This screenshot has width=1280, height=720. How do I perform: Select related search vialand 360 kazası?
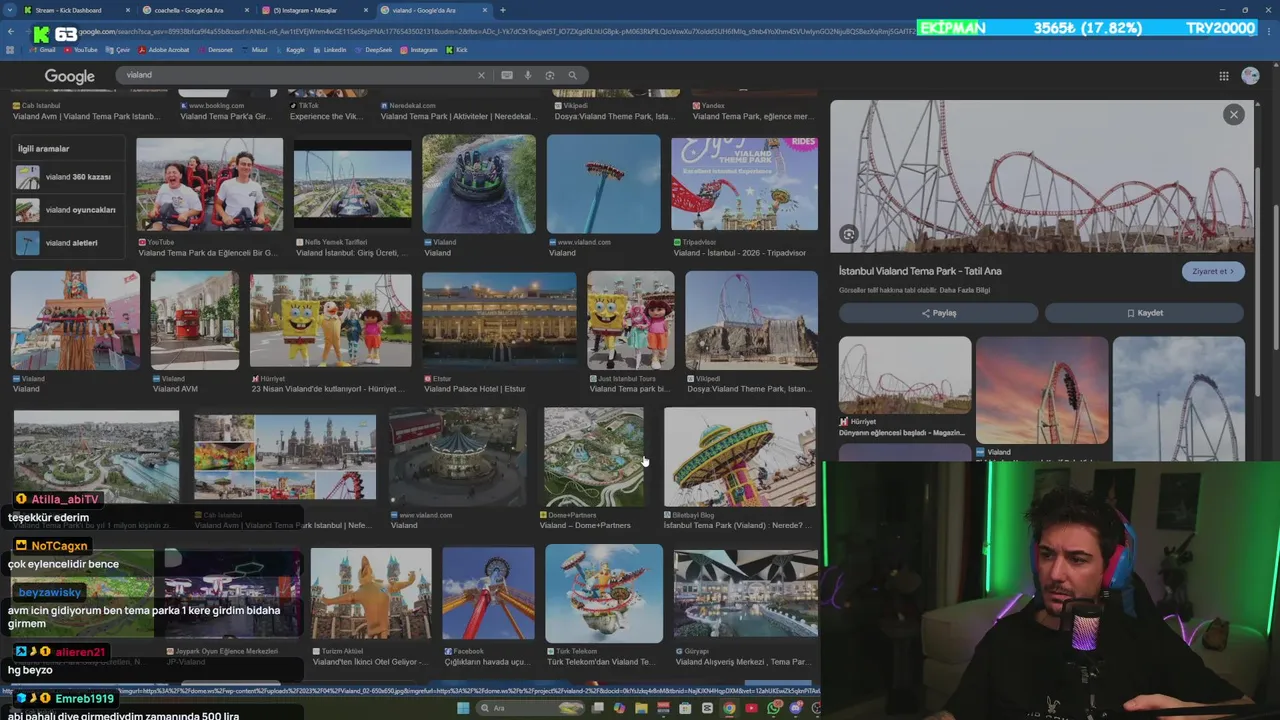tap(69, 177)
